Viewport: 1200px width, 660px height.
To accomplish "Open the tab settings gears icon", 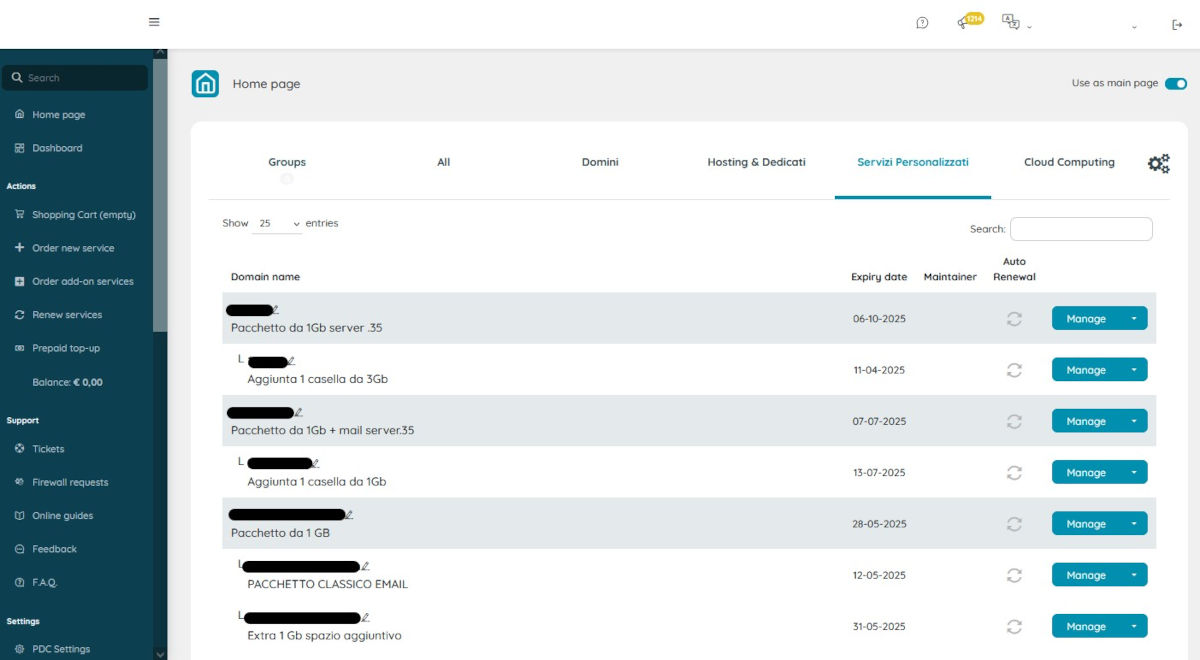I will click(1158, 164).
